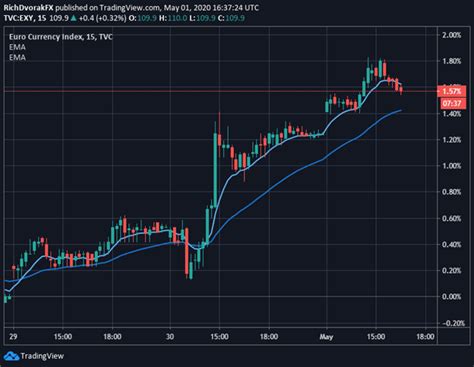Click the RichDvorakFX author name

[28, 8]
